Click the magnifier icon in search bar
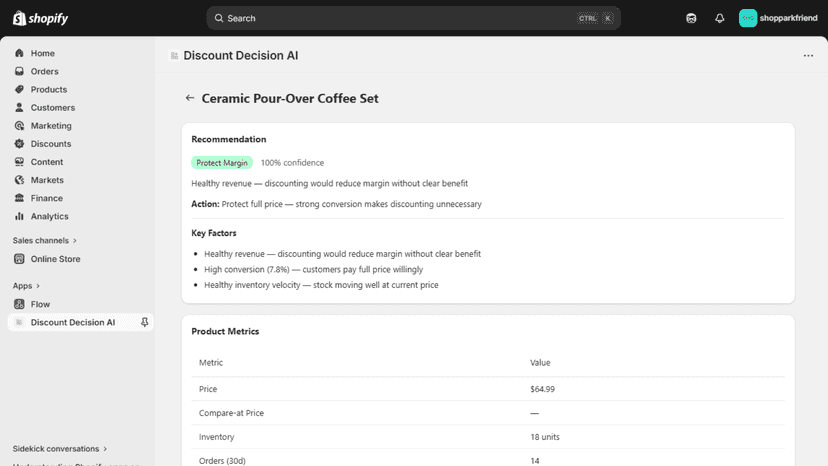The width and height of the screenshot is (828, 466). pyautogui.click(x=219, y=18)
